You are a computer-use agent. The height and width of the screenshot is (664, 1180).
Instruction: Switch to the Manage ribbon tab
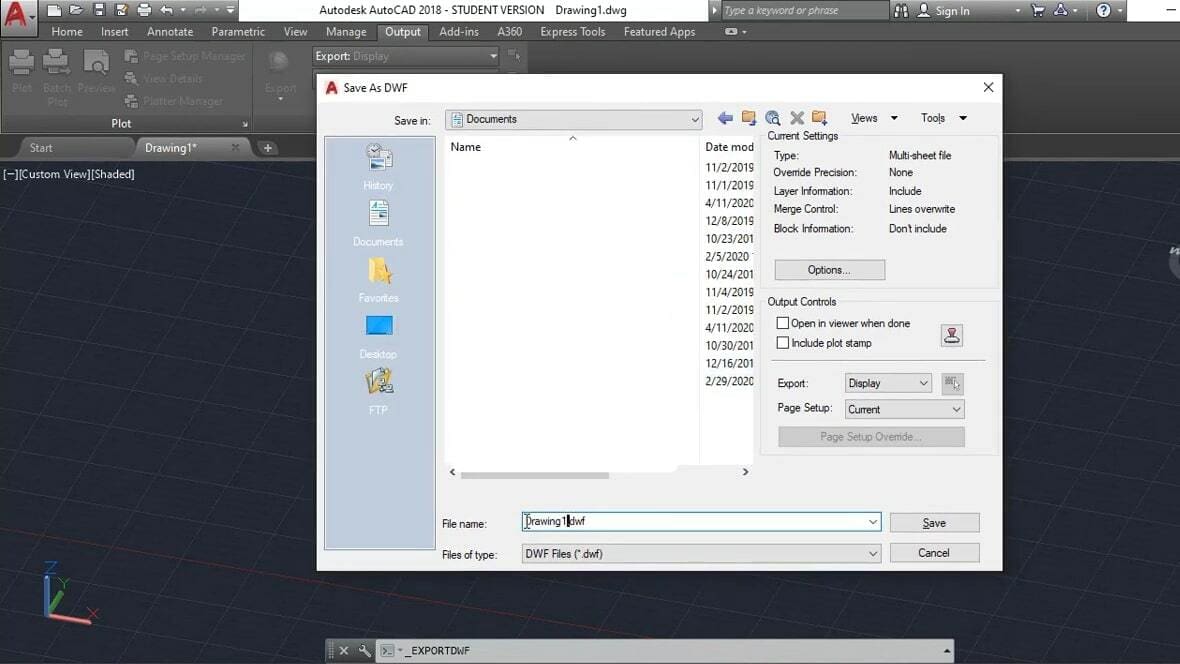346,32
